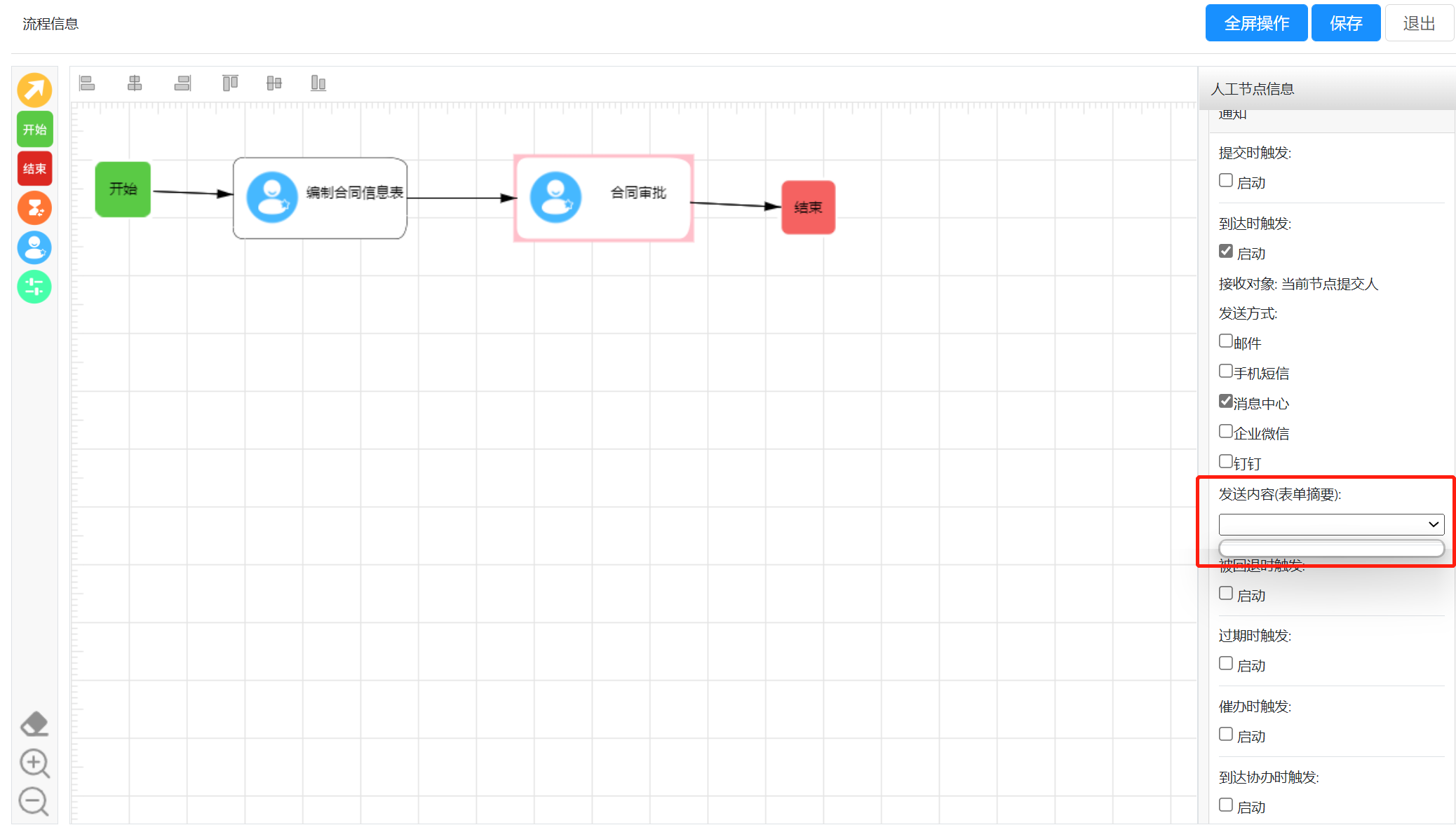Image resolution: width=1456 pixels, height=825 pixels.
Task: Click the 催办时触发: label
Action: click(x=1255, y=707)
